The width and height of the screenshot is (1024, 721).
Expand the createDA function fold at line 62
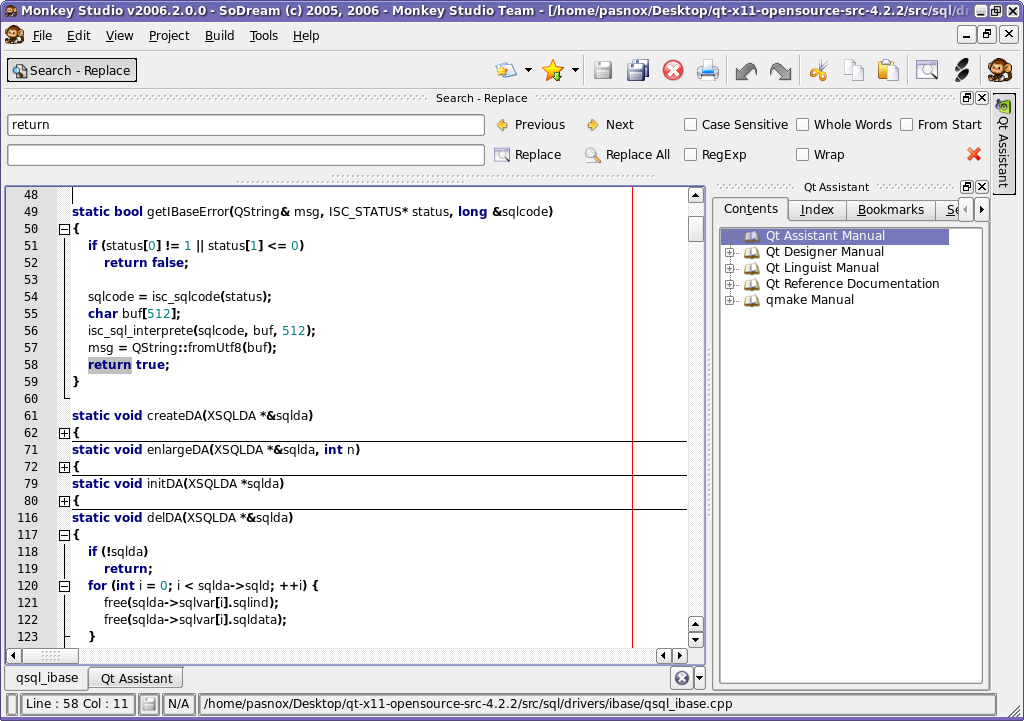coord(64,433)
